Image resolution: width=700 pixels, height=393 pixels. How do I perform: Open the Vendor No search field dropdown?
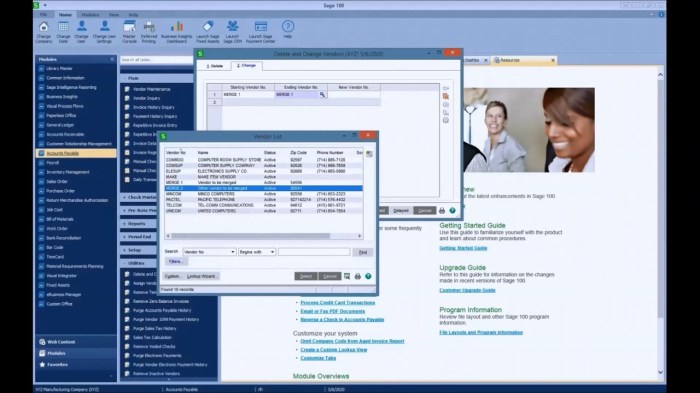tap(233, 252)
